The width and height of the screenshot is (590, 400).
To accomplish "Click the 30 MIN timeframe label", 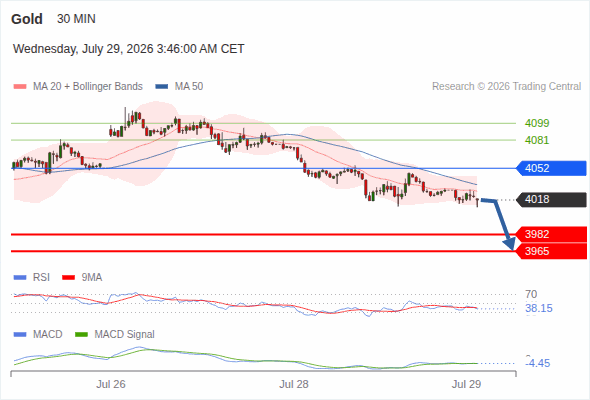I will click(x=76, y=19).
